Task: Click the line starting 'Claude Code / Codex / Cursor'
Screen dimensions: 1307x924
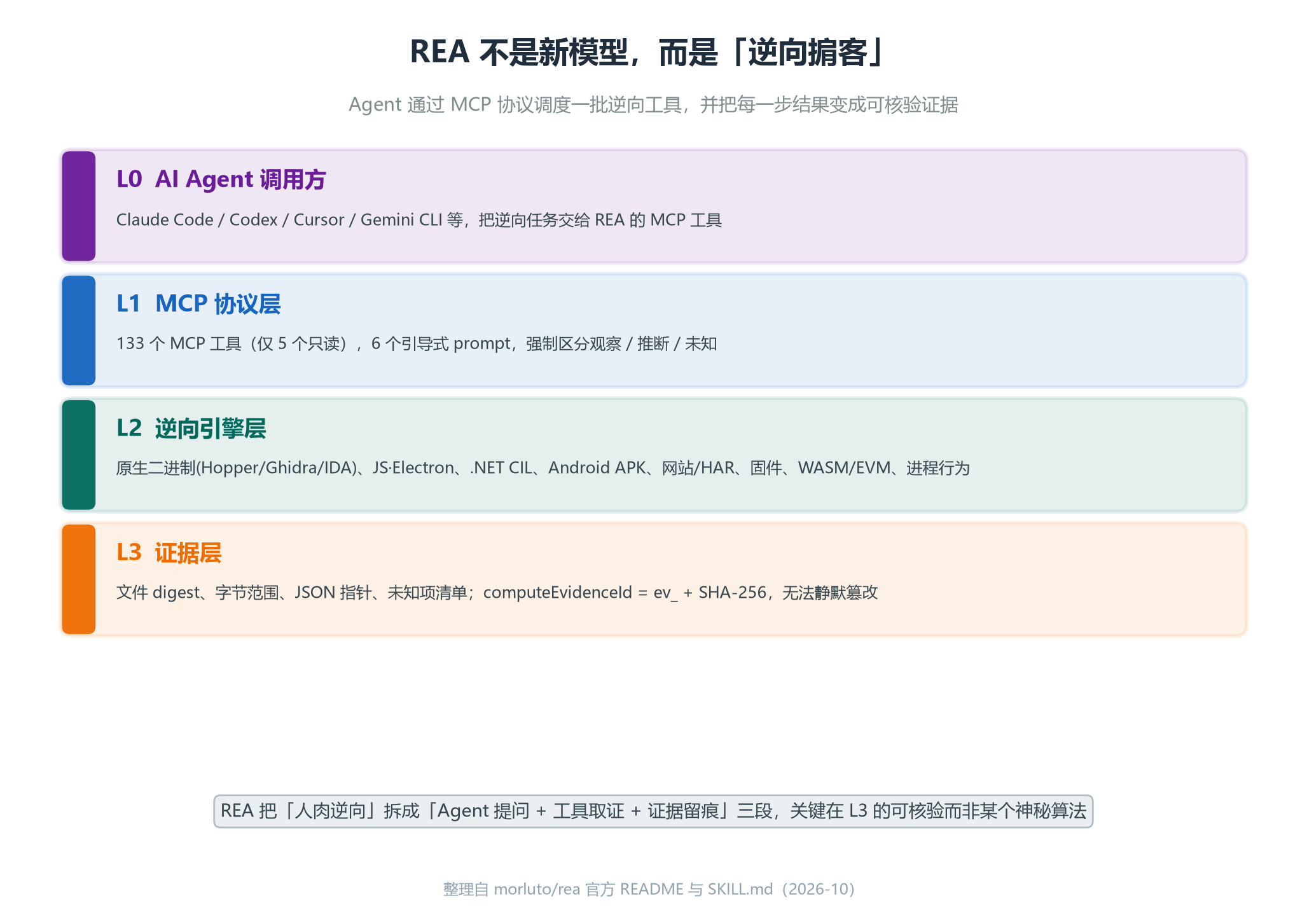Action: coord(418,220)
